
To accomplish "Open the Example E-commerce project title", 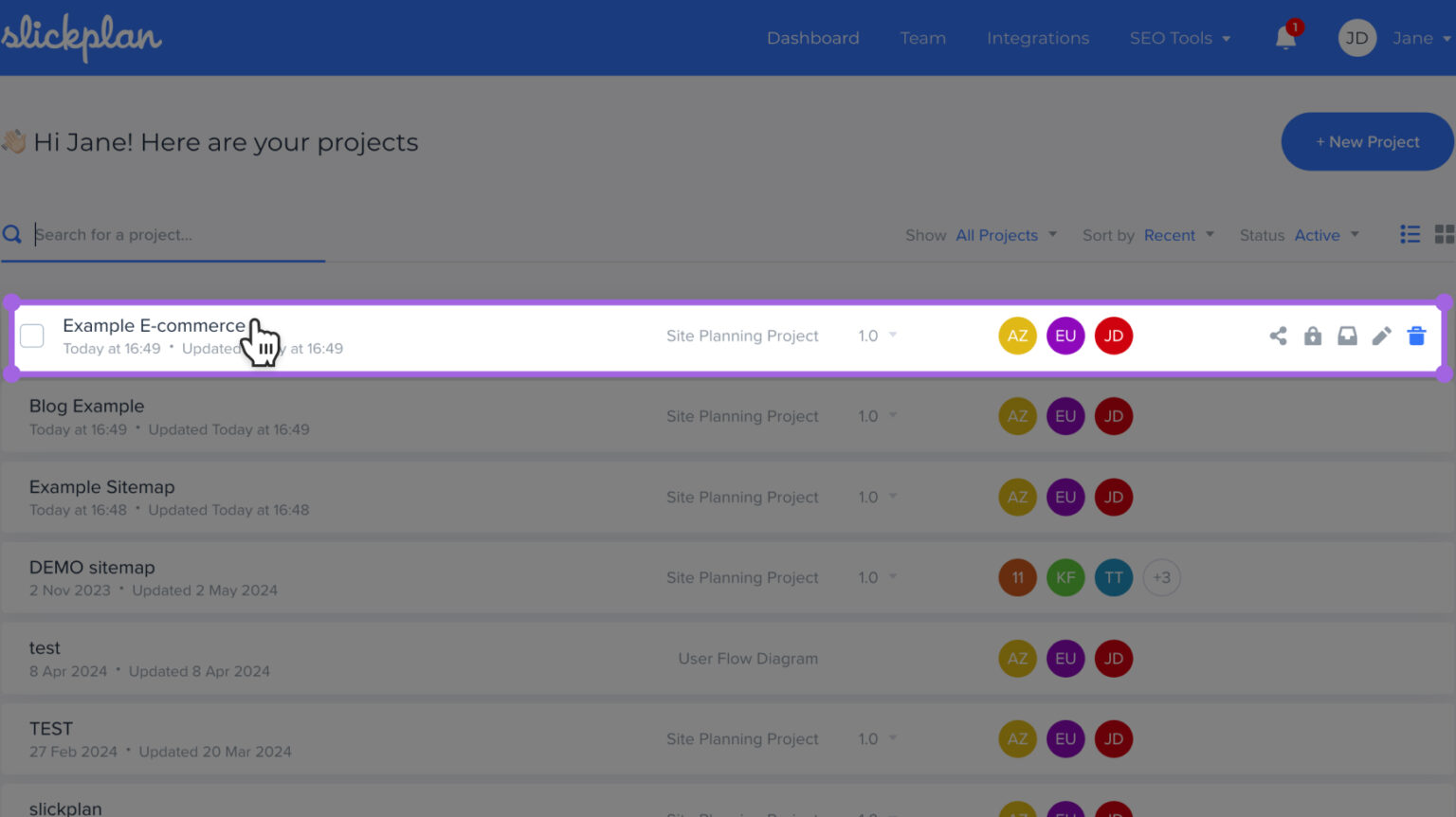I will [x=154, y=325].
